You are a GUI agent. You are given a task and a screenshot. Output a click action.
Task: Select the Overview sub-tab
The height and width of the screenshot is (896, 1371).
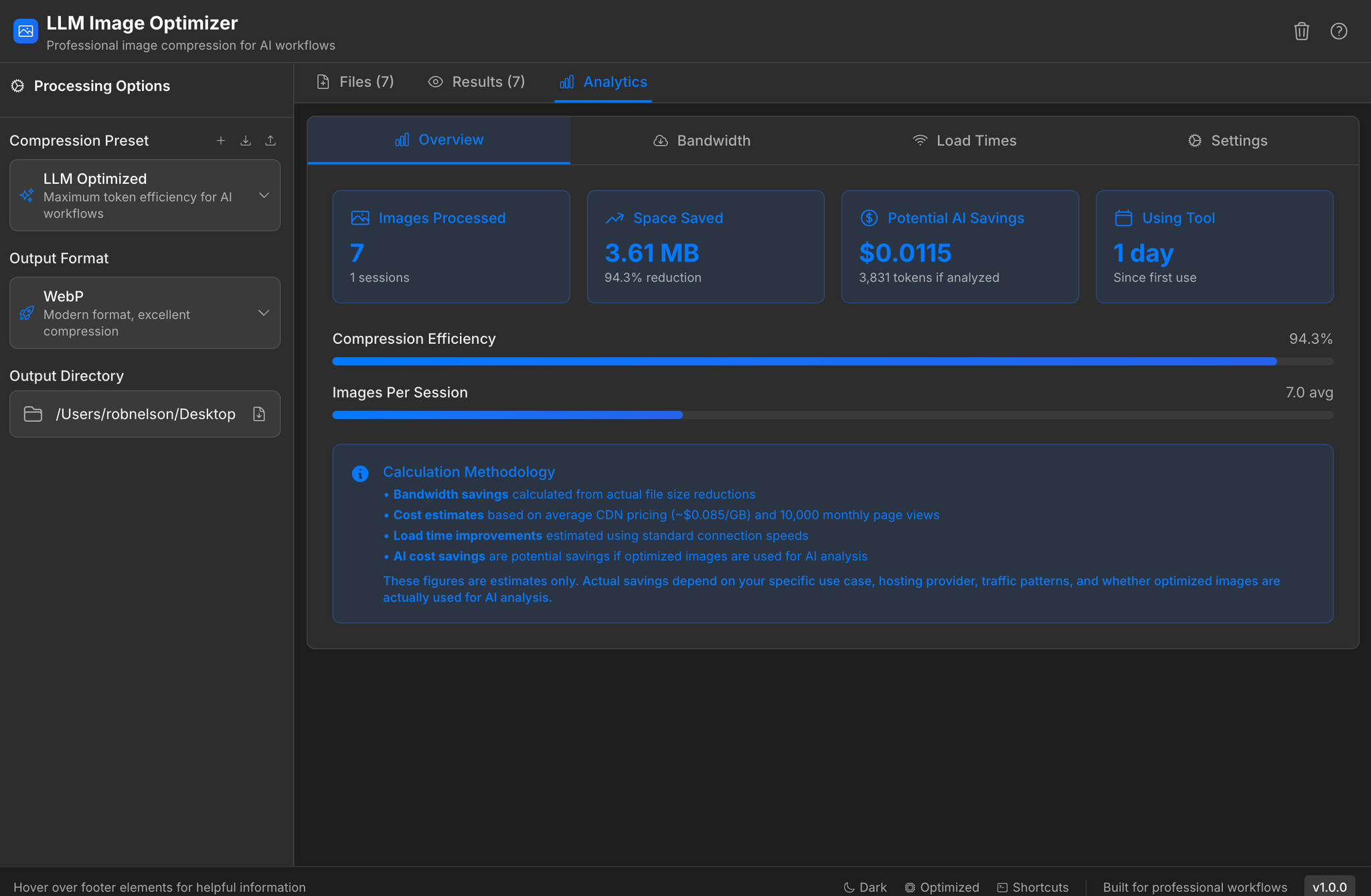438,140
